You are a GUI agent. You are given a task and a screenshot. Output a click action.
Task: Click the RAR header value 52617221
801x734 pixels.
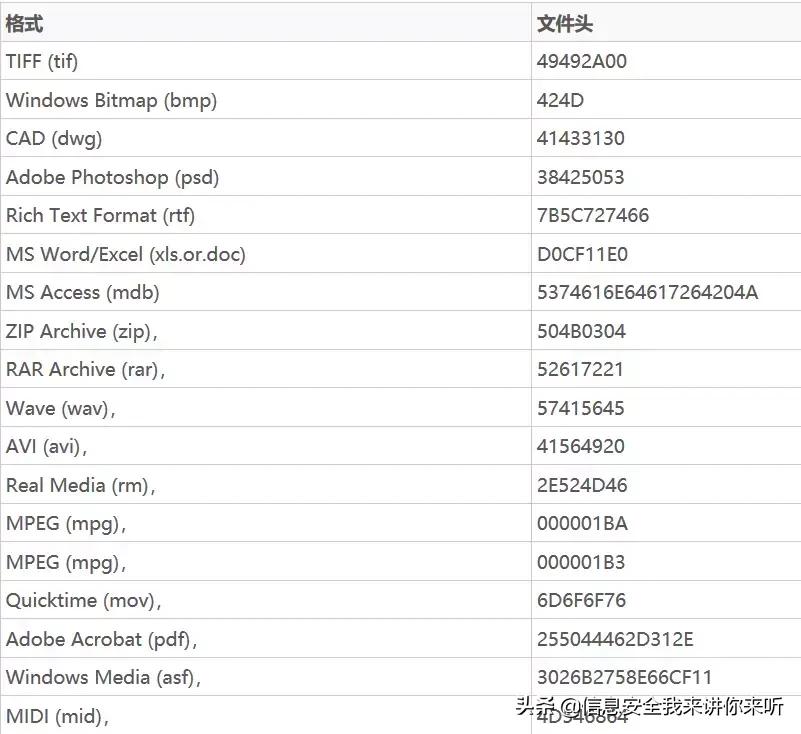(x=580, y=369)
